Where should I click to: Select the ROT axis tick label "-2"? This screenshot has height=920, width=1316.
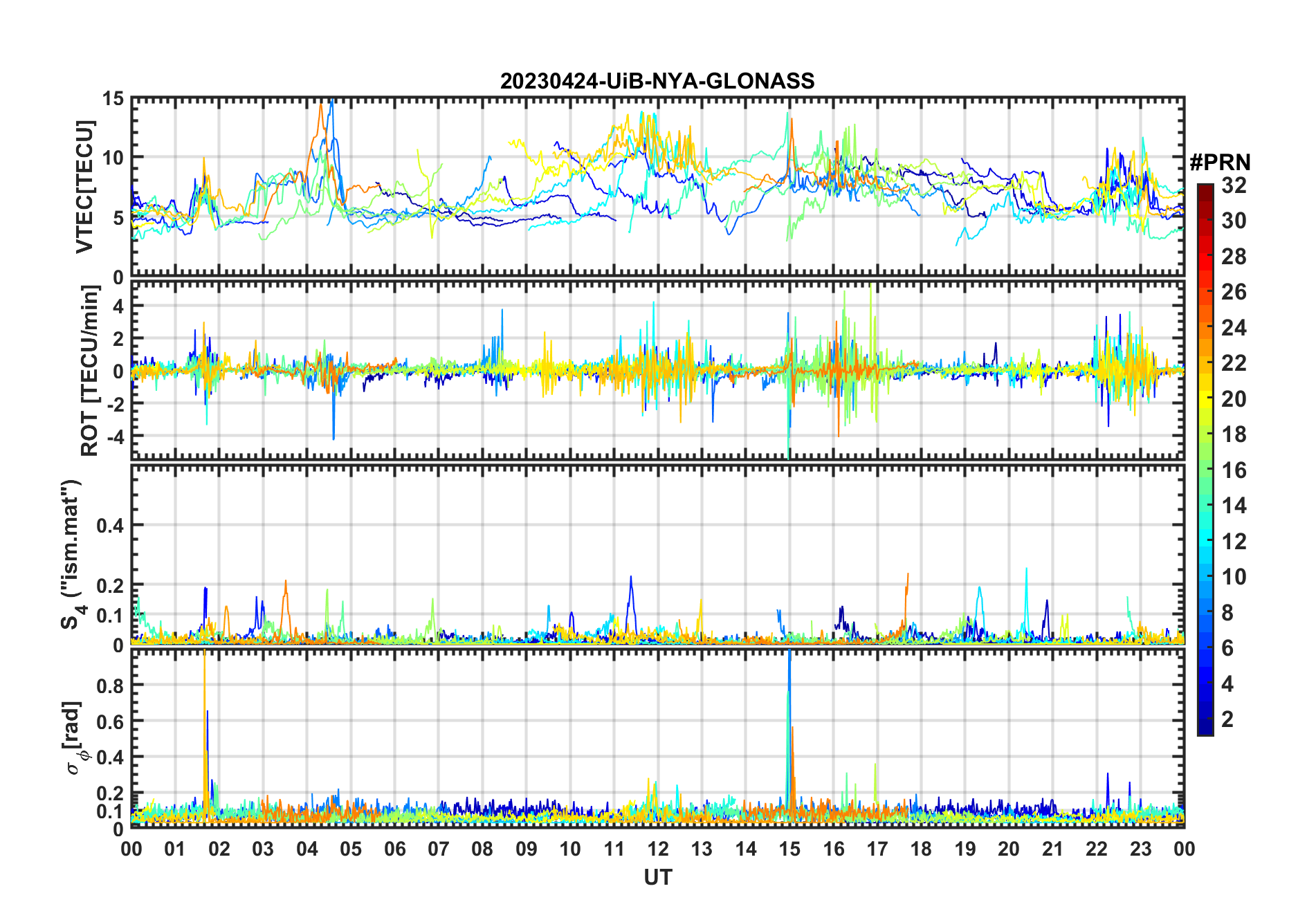click(x=115, y=404)
